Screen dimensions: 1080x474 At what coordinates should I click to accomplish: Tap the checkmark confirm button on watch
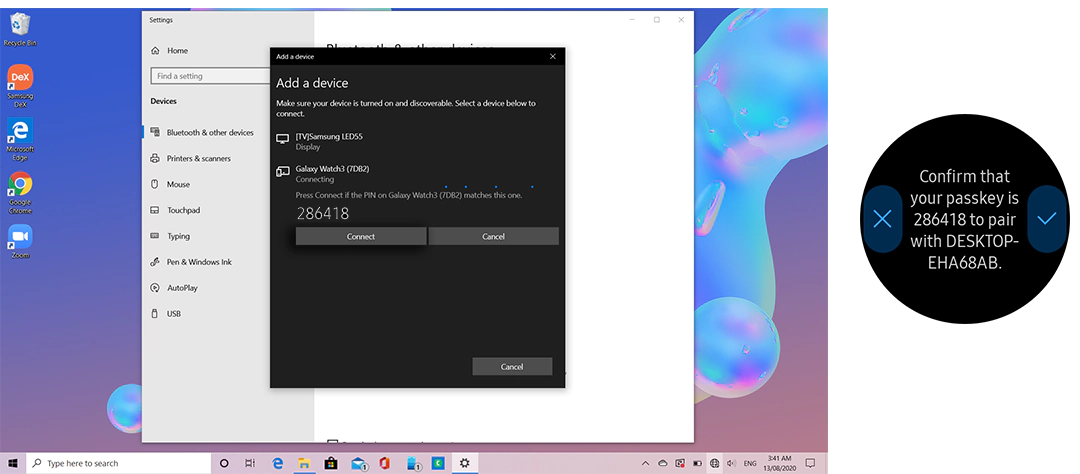click(1047, 219)
